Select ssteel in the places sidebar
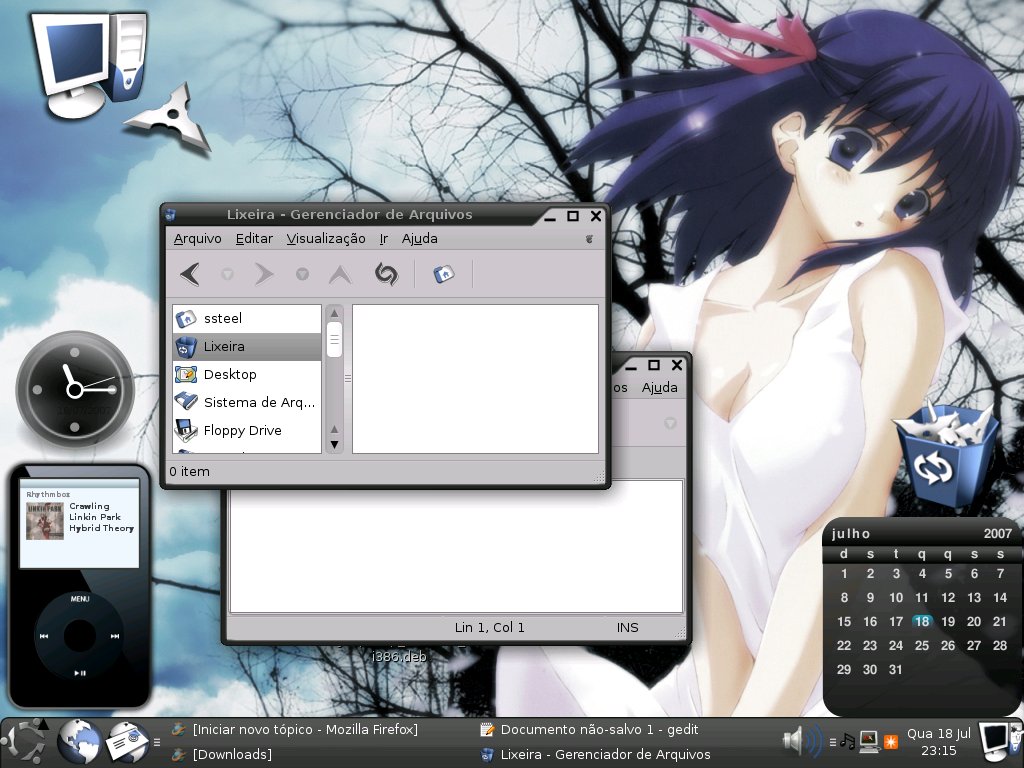The image size is (1024, 768). coord(247,319)
